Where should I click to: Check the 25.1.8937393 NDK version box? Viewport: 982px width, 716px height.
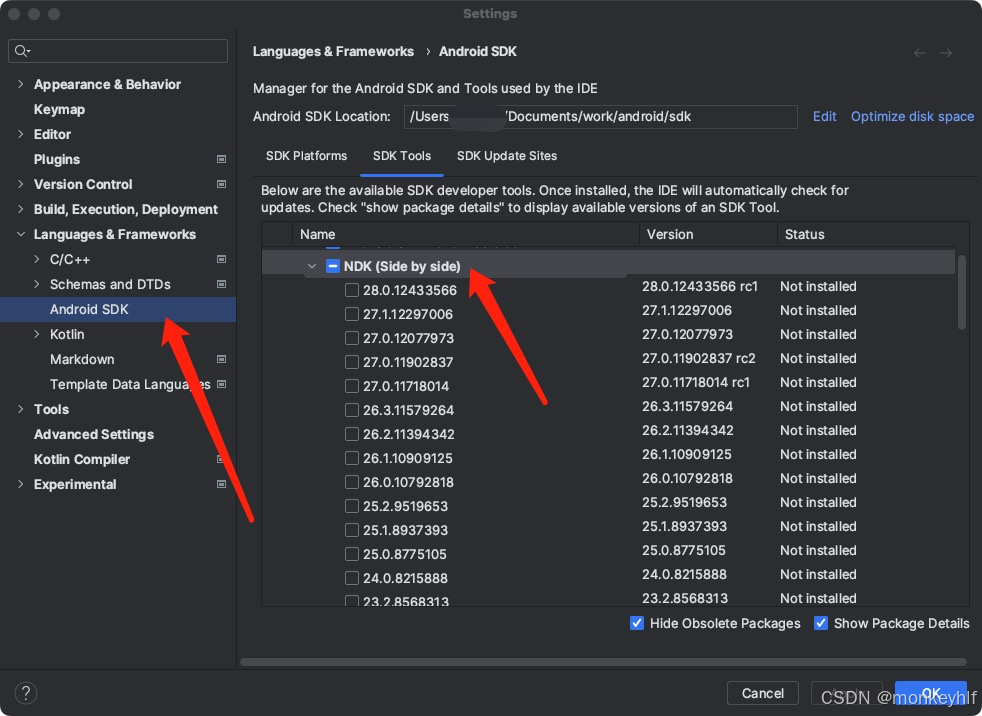pyautogui.click(x=352, y=530)
